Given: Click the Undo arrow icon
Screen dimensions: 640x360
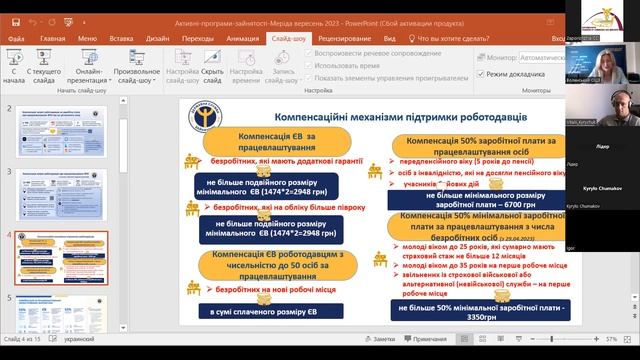Looking at the screenshot, I should [x=33, y=22].
